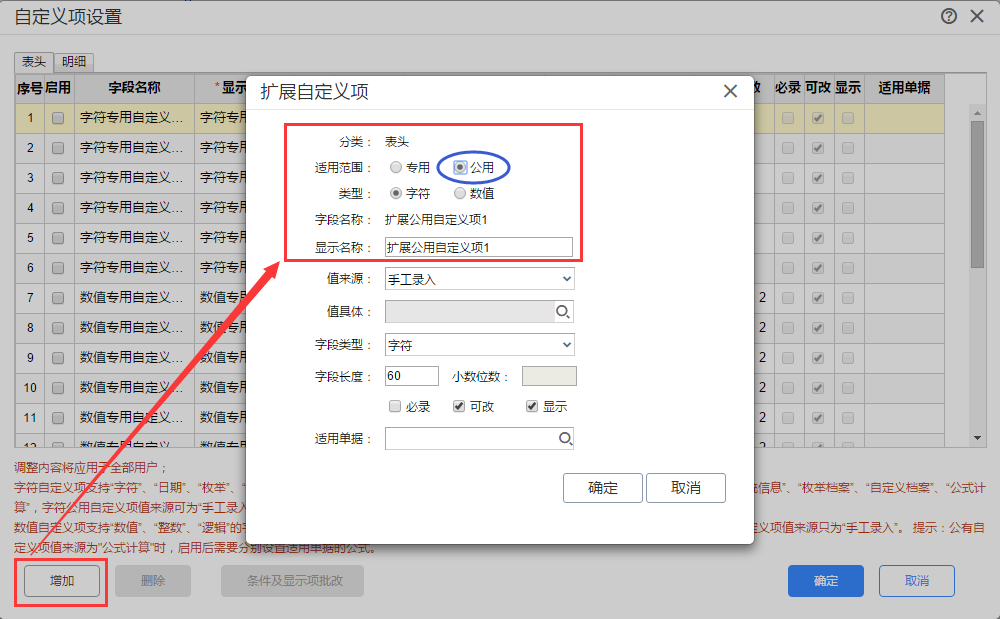Switch to the 明细 tab

[74, 62]
